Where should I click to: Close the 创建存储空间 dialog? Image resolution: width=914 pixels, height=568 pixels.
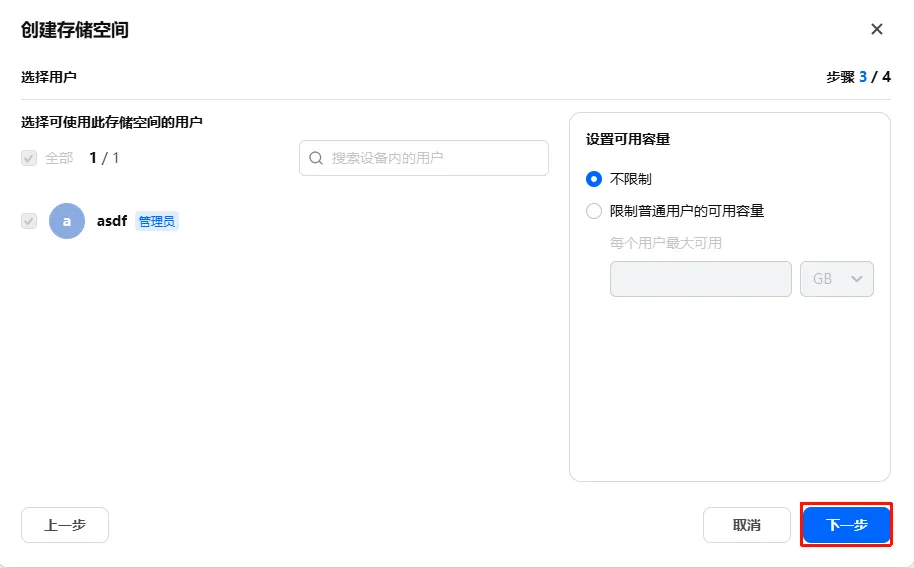(x=877, y=29)
